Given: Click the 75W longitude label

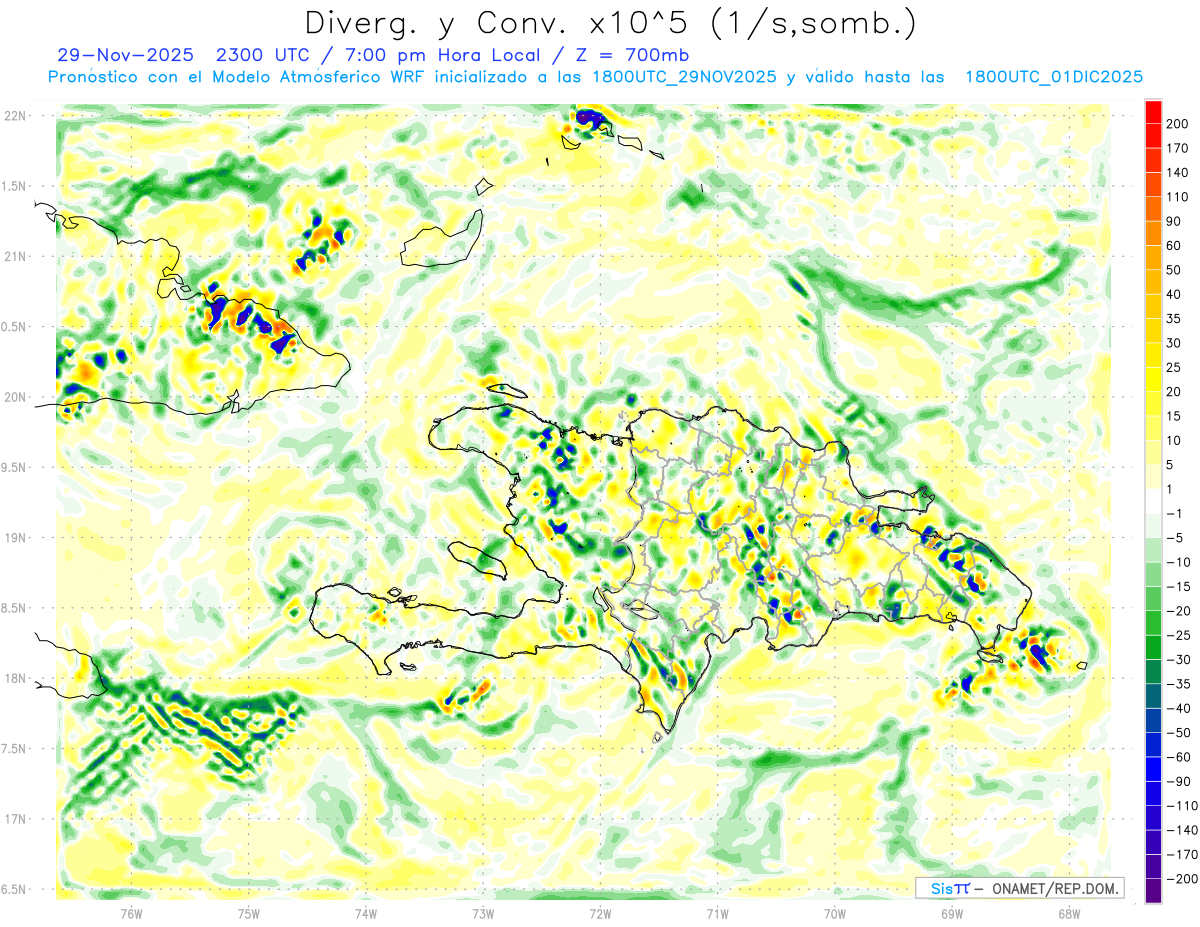Looking at the screenshot, I should 249,914.
